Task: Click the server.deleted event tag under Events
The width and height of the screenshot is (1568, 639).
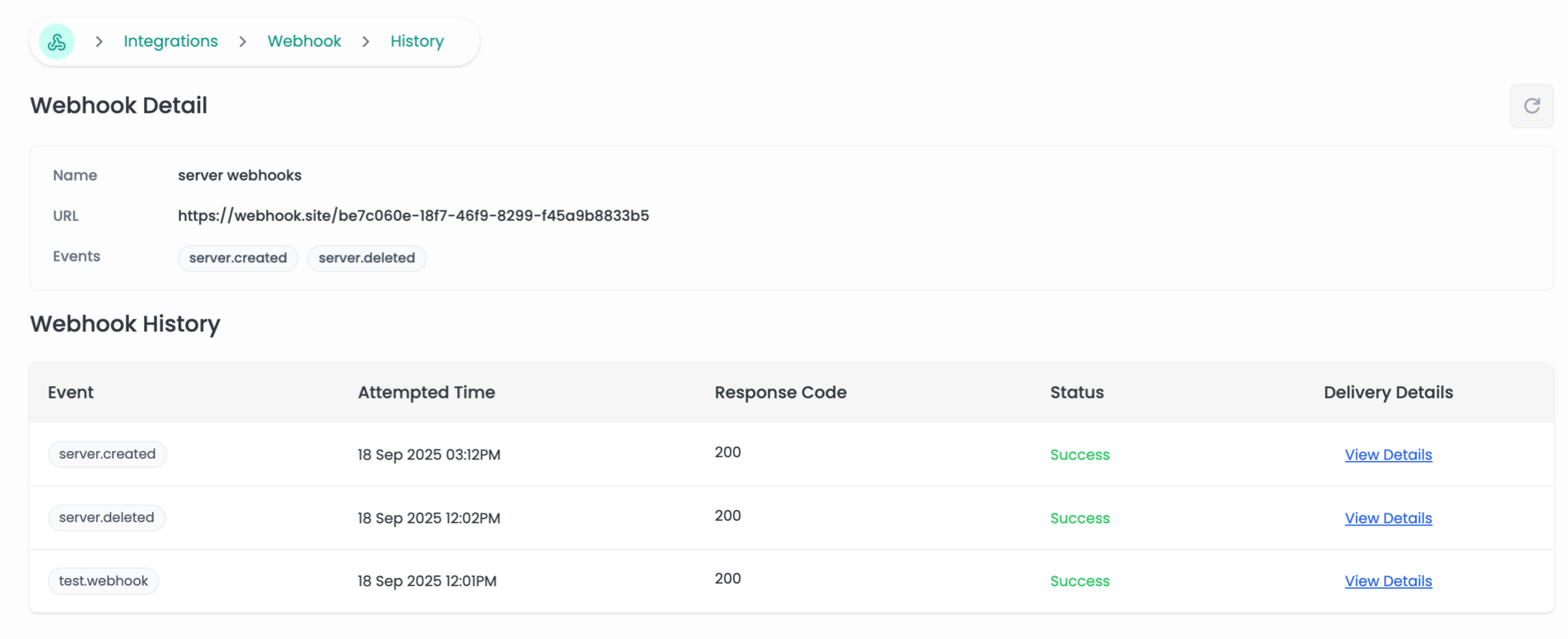Action: [x=366, y=258]
